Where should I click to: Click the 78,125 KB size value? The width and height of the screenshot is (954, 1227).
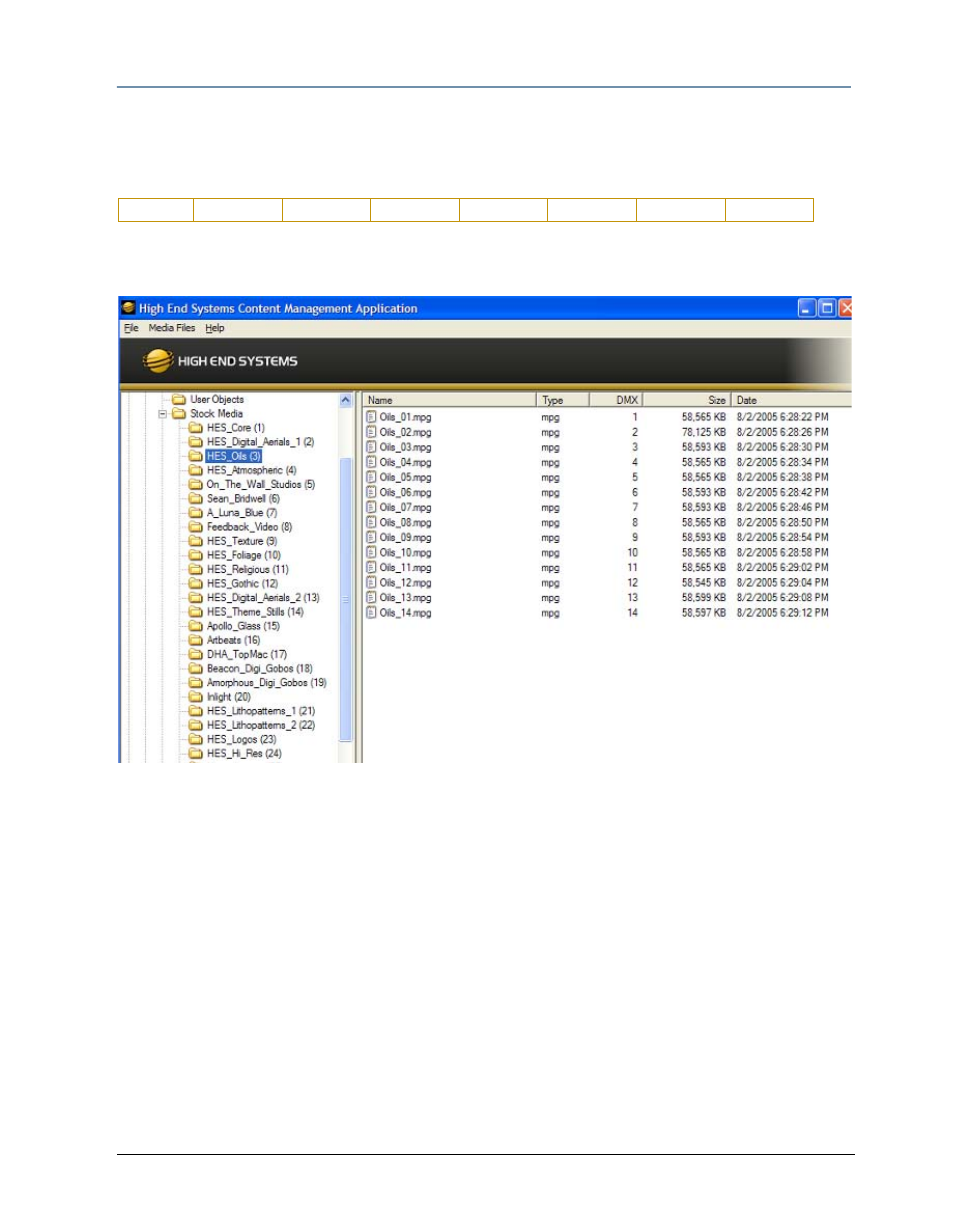pyautogui.click(x=704, y=432)
